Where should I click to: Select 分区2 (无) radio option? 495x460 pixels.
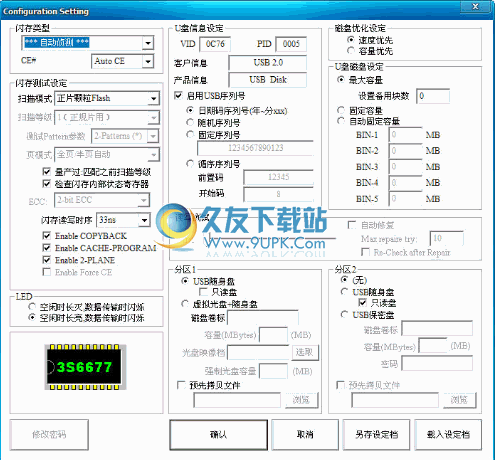click(x=344, y=279)
